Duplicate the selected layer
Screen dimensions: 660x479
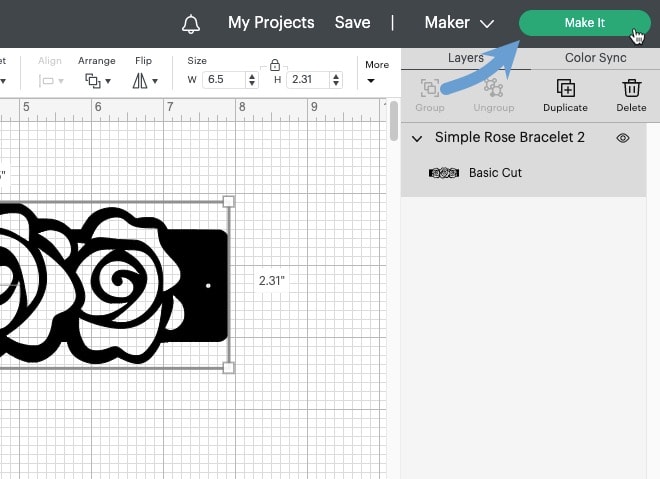(565, 96)
